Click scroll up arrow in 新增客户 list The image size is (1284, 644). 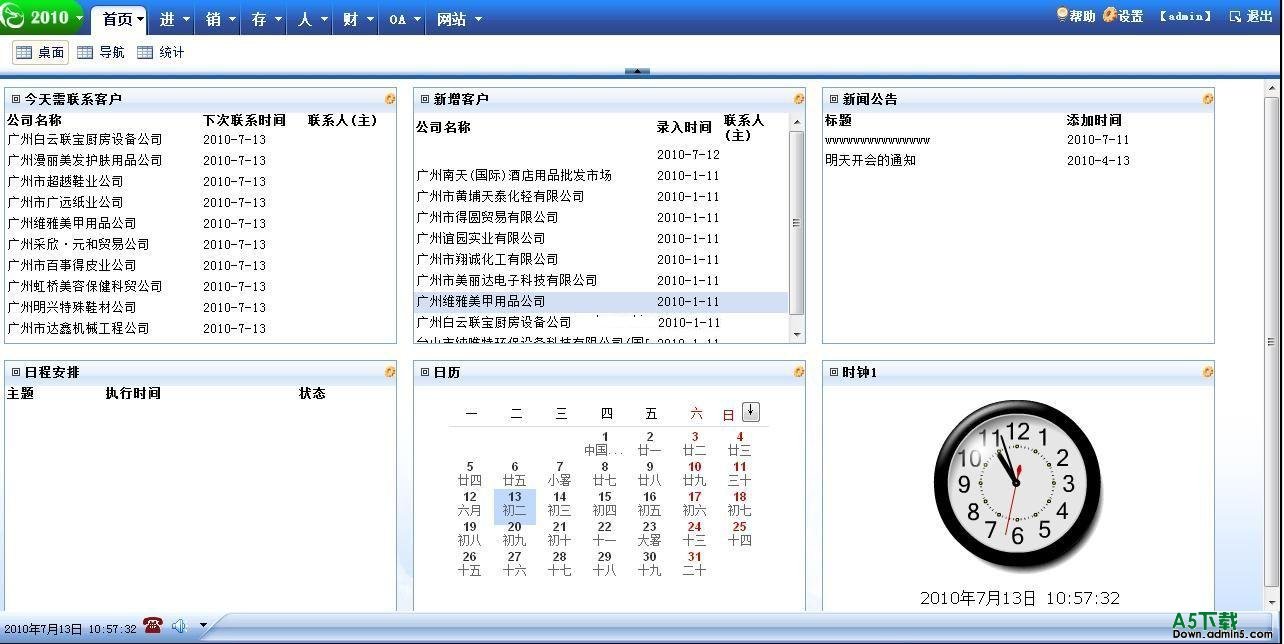point(797,122)
